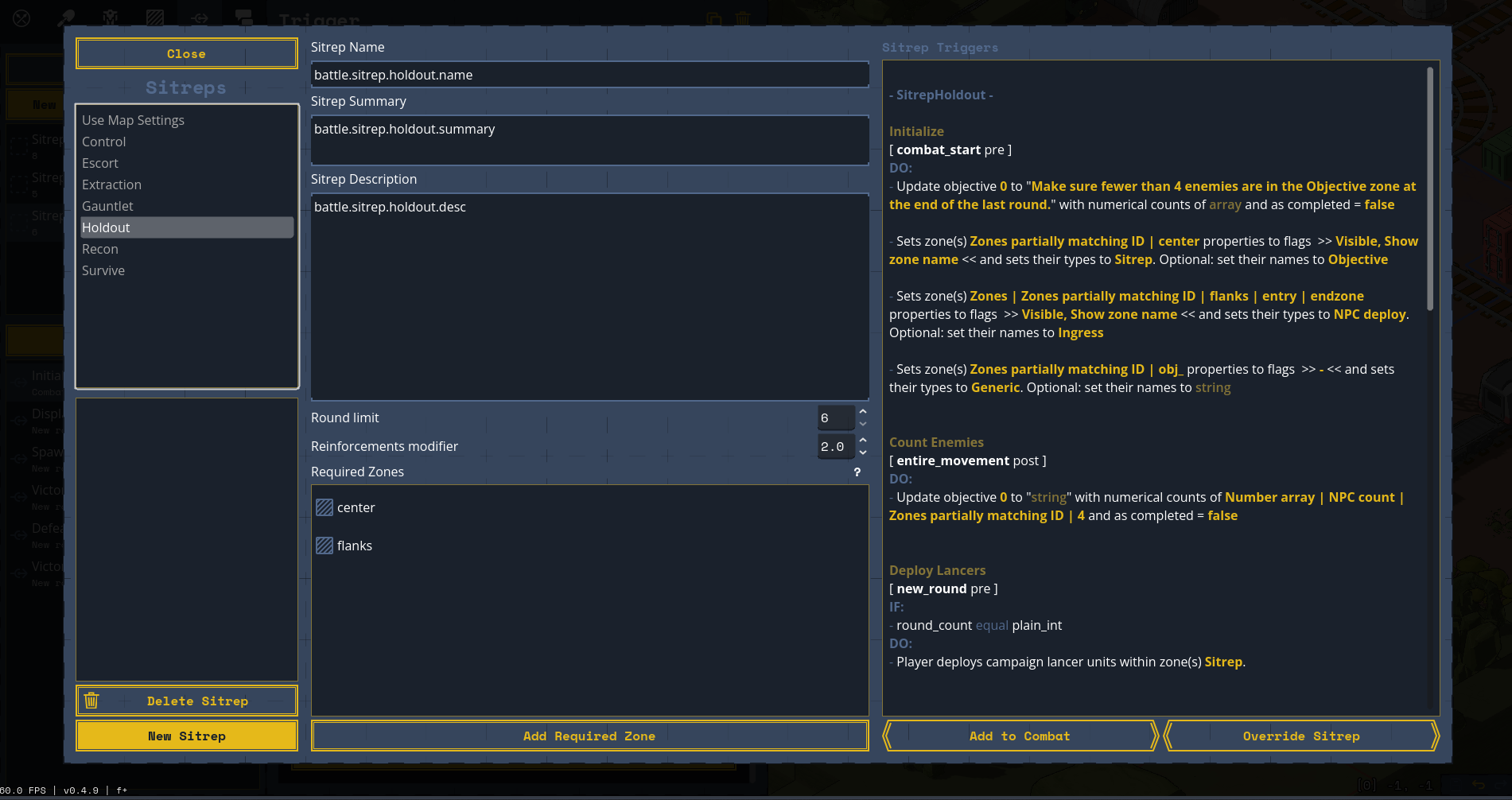Toggle the zone marker beside the flanks zone

click(x=325, y=546)
